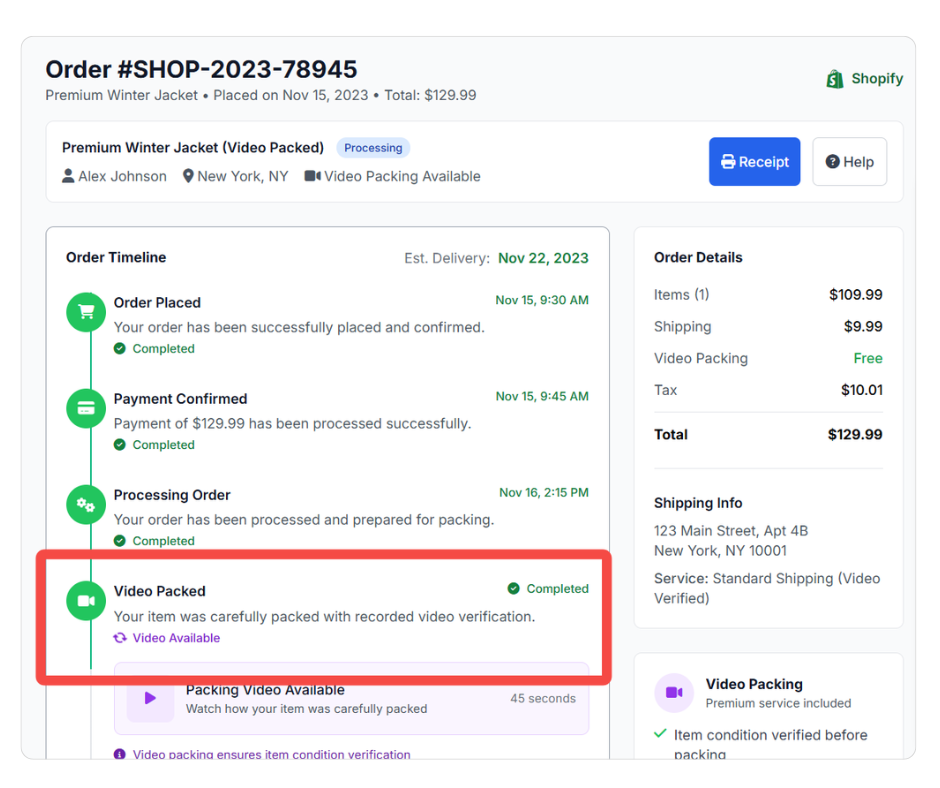Click the Shopify logo icon
940x788 pixels.
pyautogui.click(x=834, y=78)
